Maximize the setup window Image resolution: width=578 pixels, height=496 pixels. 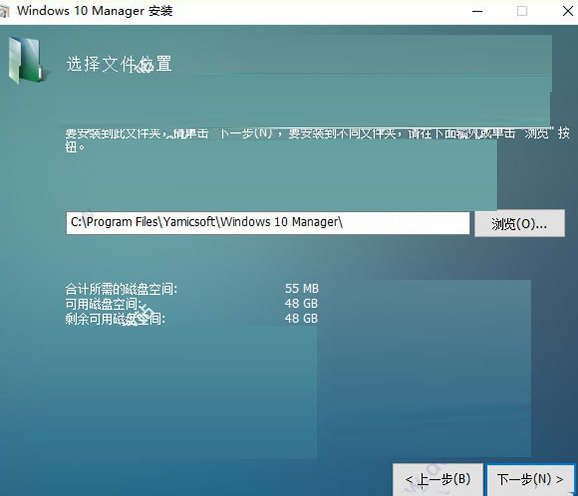[522, 11]
